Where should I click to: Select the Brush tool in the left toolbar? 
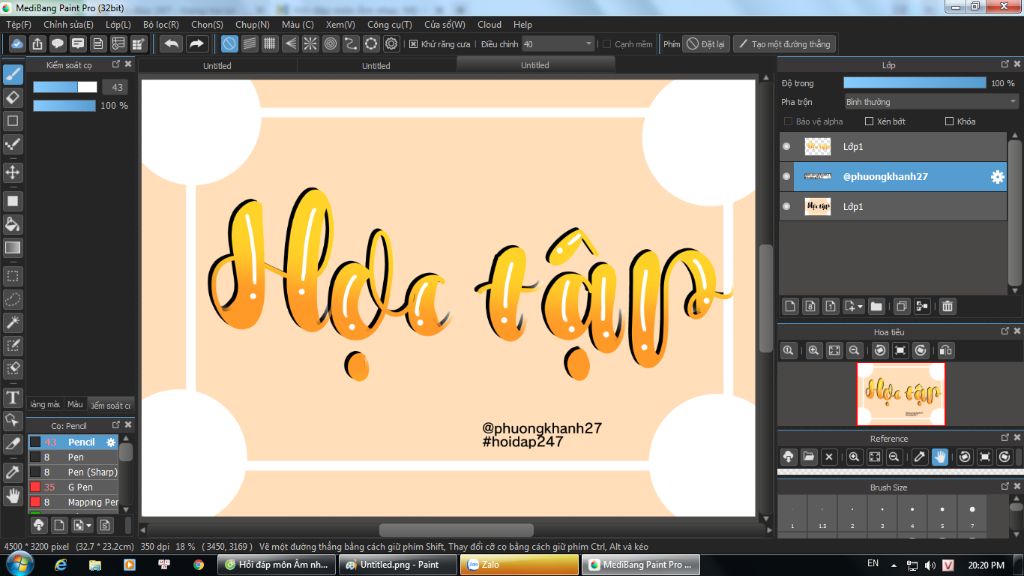pos(12,74)
